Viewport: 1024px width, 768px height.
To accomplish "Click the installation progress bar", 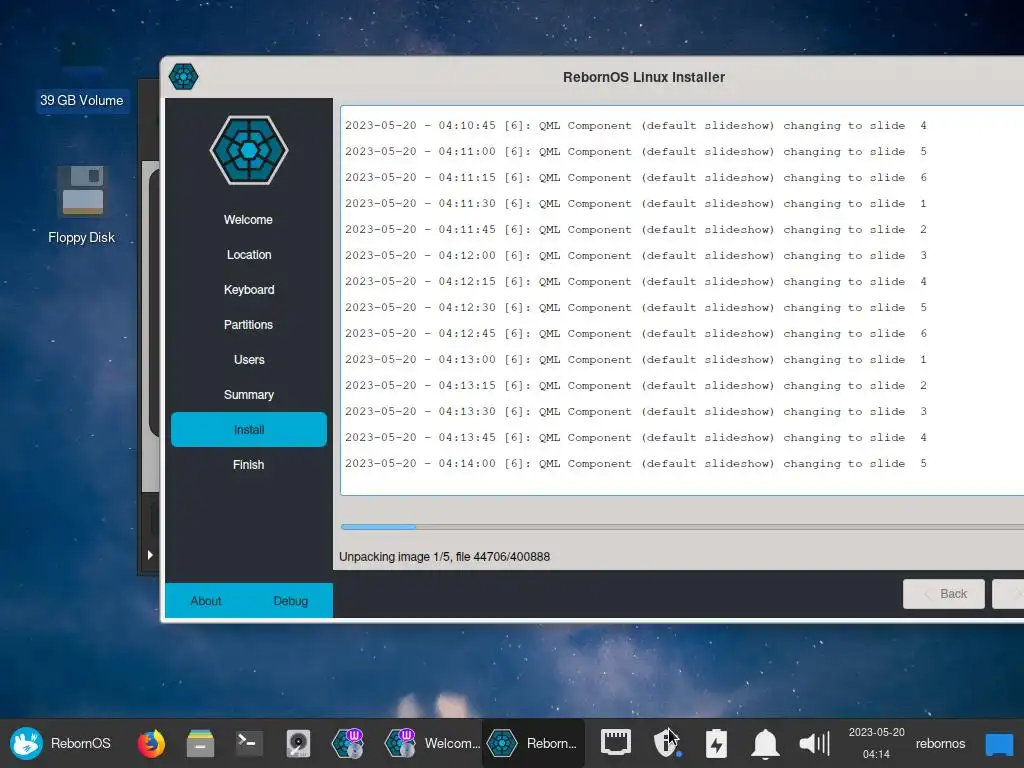I will pos(682,526).
